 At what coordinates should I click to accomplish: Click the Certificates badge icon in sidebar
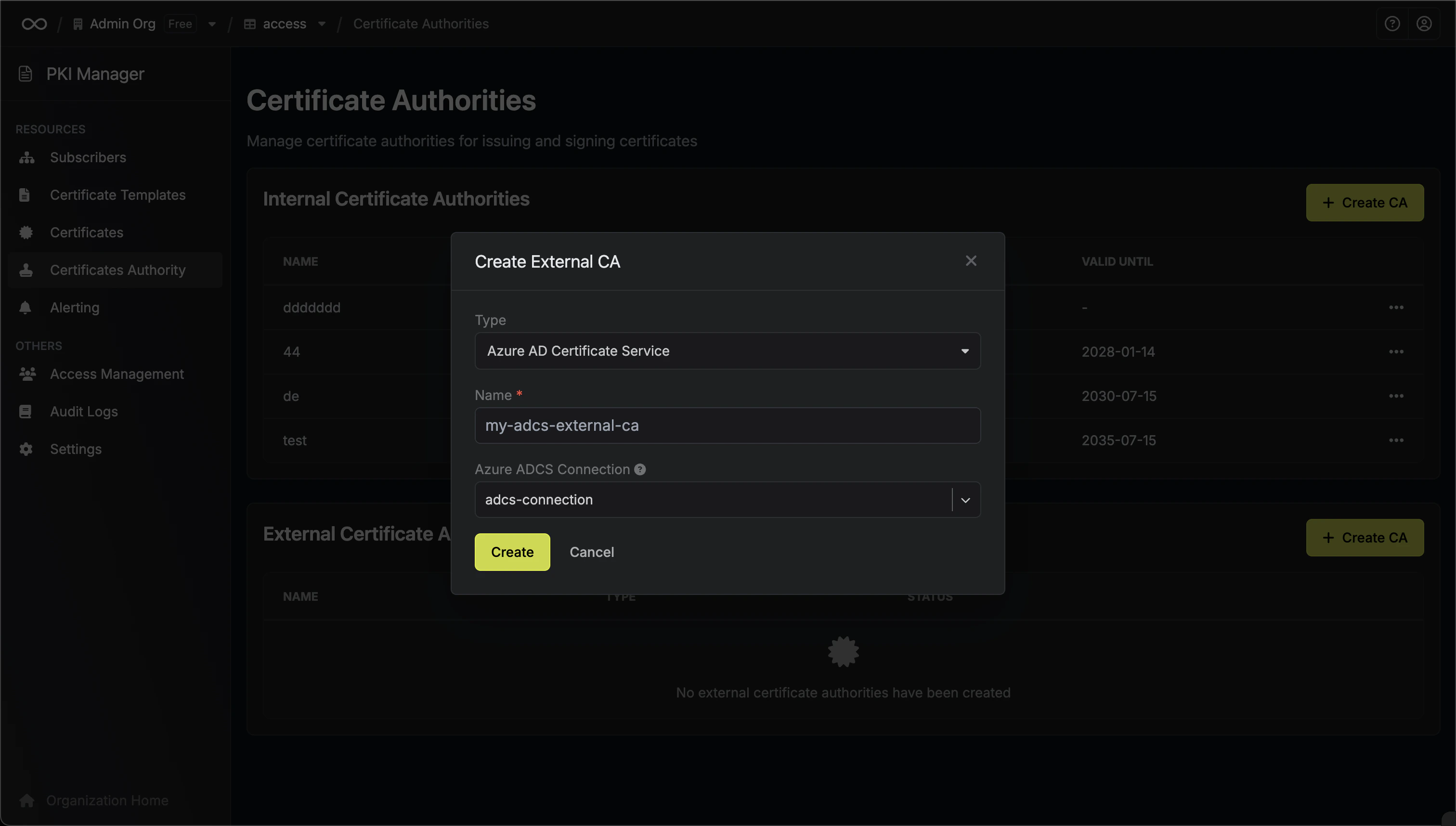(26, 232)
